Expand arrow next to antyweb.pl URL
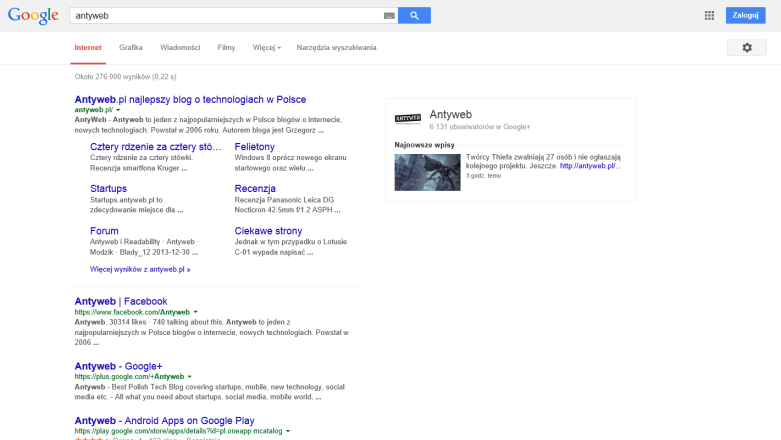Screen dimensions: 781x440 pos(118,110)
